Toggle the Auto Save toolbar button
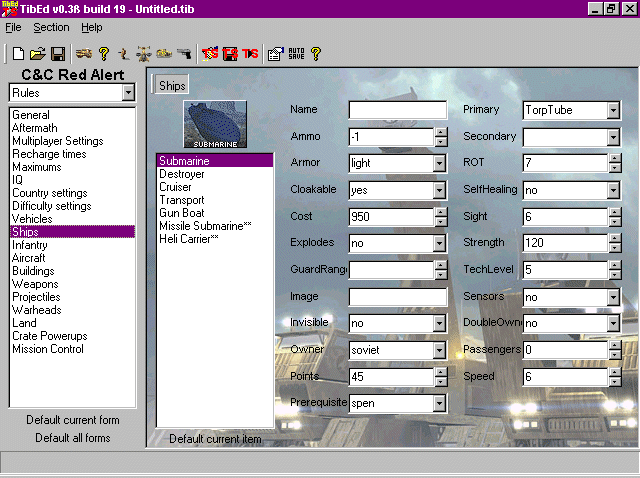Screen dimensions: 640x478 click(296, 54)
